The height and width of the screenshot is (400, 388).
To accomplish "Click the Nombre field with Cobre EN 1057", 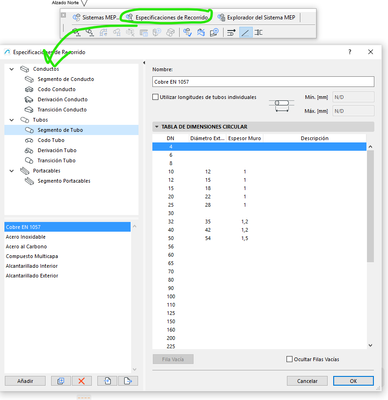I will tap(263, 82).
